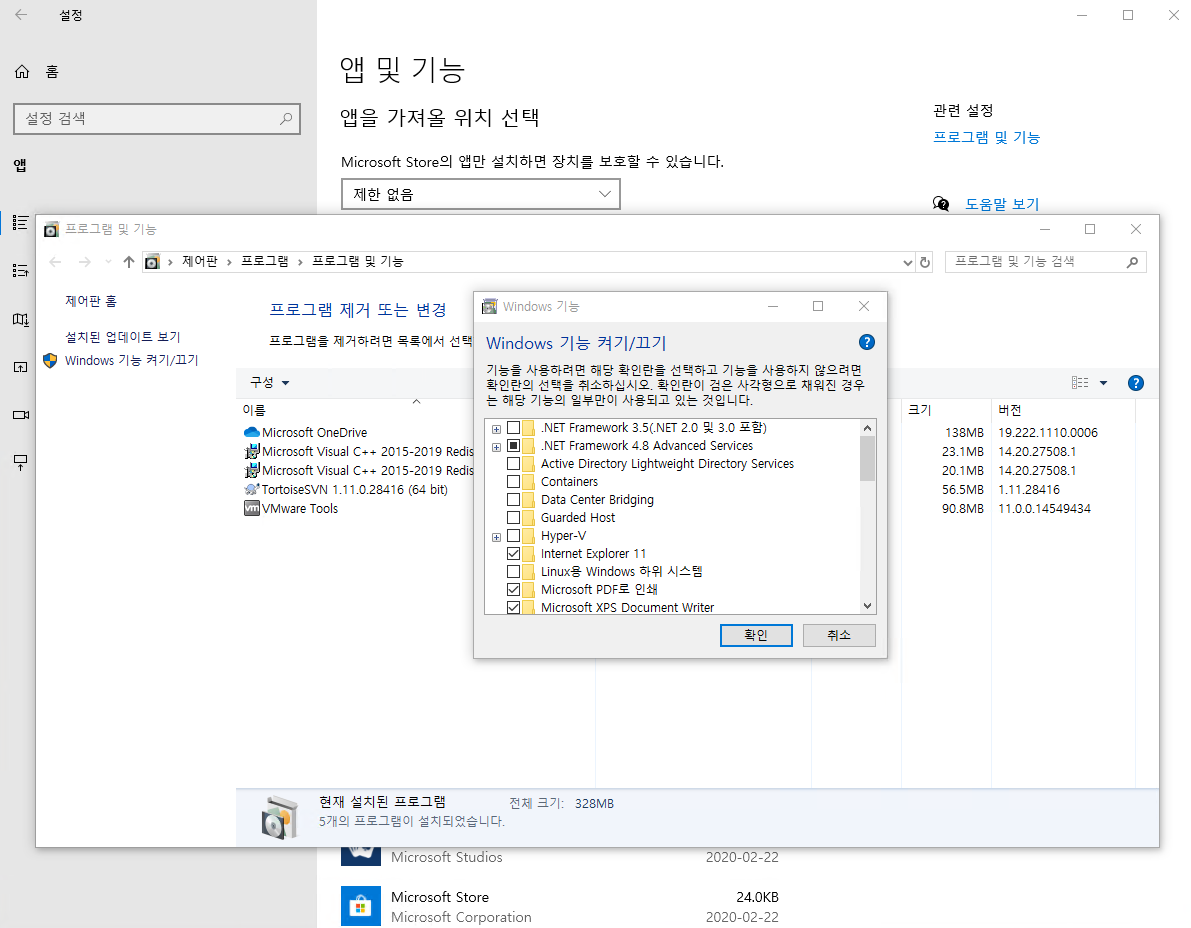The height and width of the screenshot is (928, 1191).
Task: Click the Windows Features list scrollbar thumb
Action: [867, 458]
